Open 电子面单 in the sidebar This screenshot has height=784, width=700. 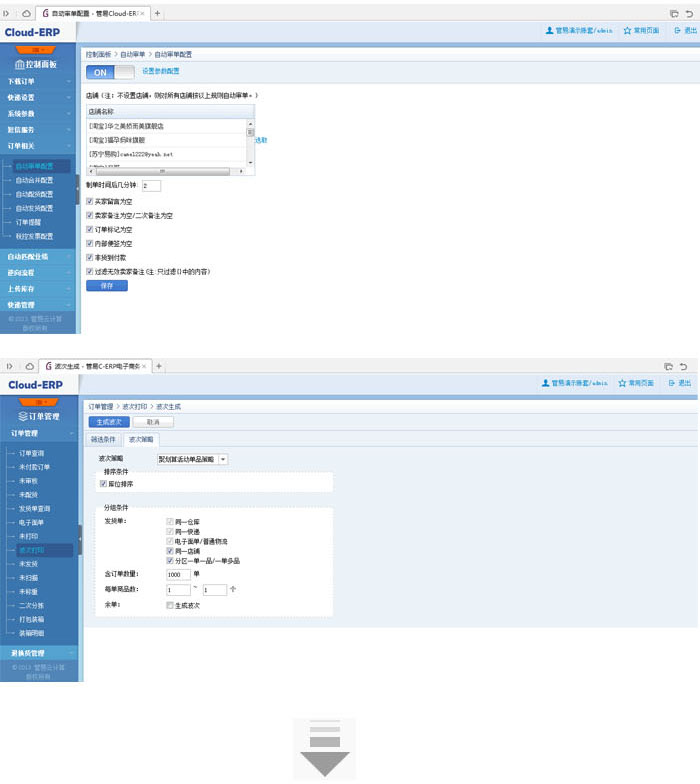pyautogui.click(x=32, y=522)
